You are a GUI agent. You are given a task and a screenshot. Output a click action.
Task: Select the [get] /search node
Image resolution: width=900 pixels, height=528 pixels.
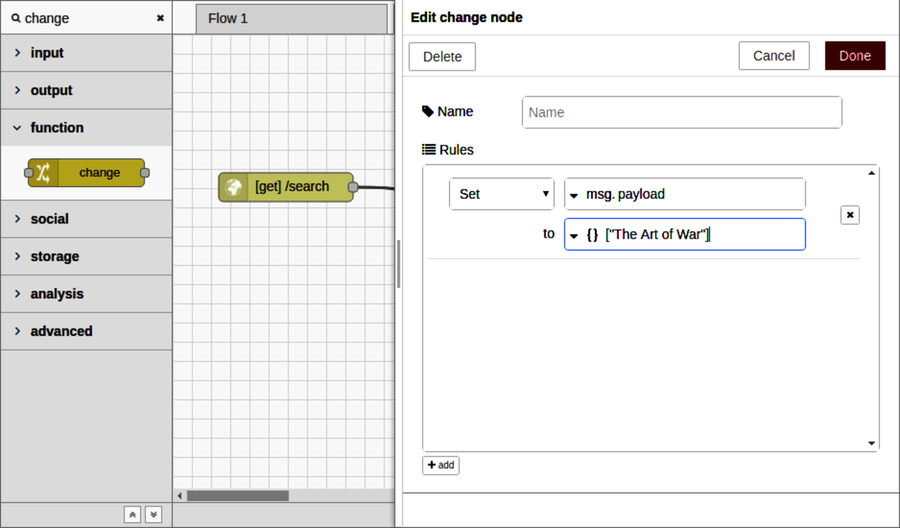[286, 187]
